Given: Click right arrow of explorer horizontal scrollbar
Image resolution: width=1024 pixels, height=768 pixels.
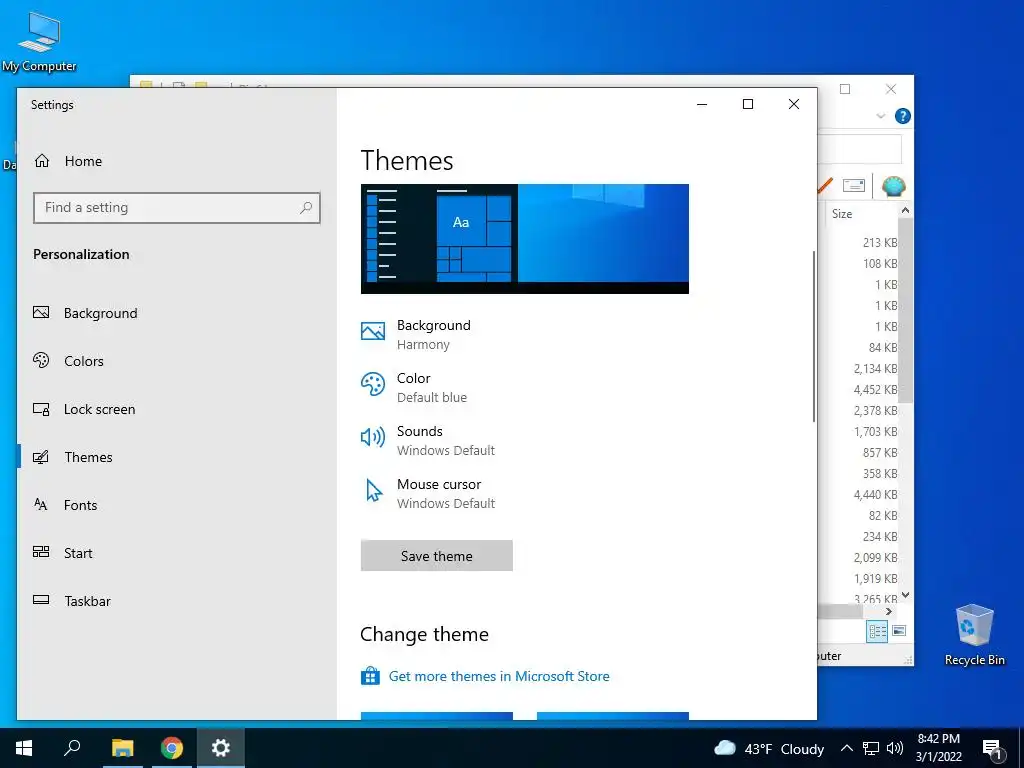Looking at the screenshot, I should click(x=888, y=611).
